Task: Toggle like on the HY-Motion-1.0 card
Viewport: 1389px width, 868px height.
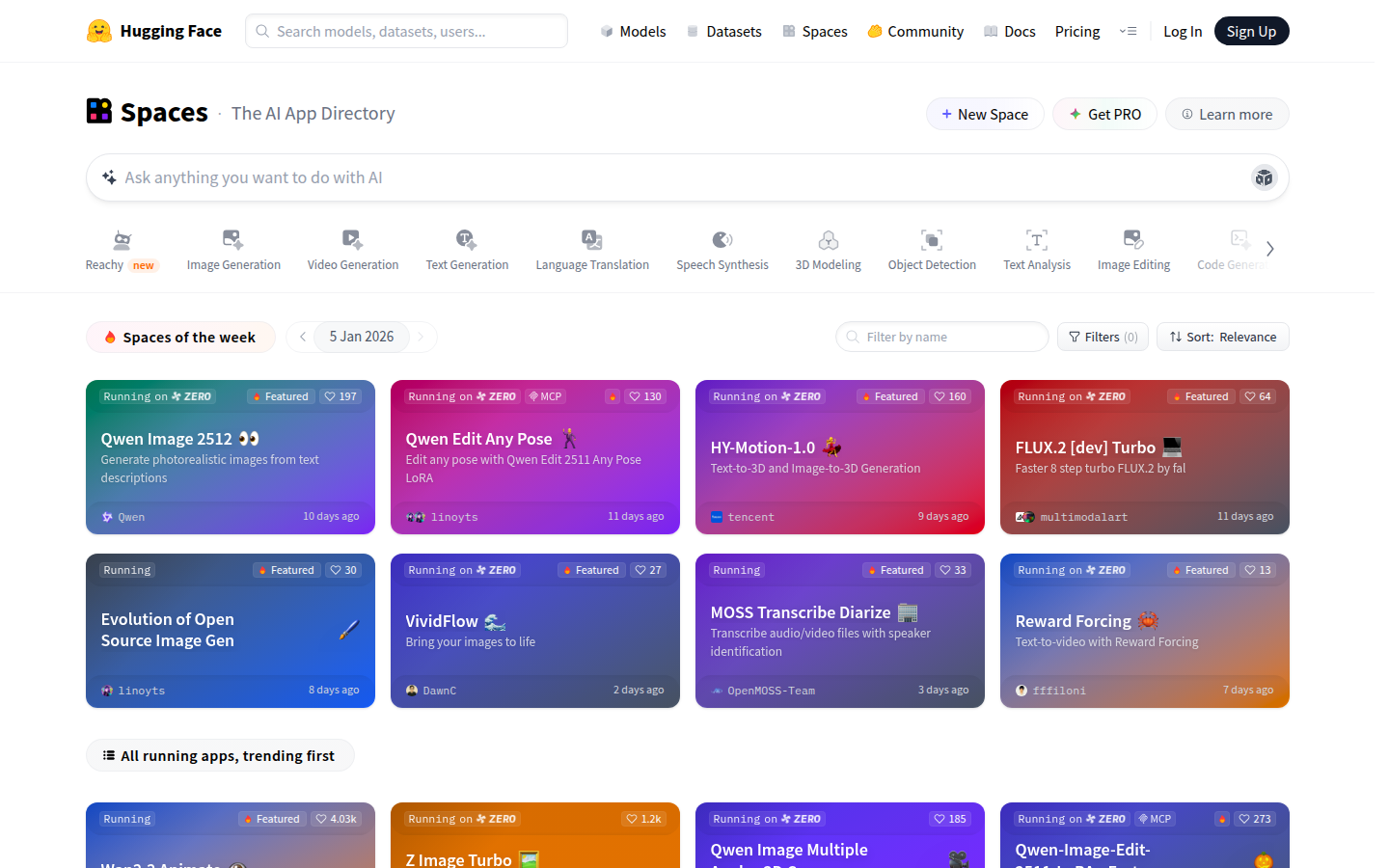Action: [x=950, y=396]
